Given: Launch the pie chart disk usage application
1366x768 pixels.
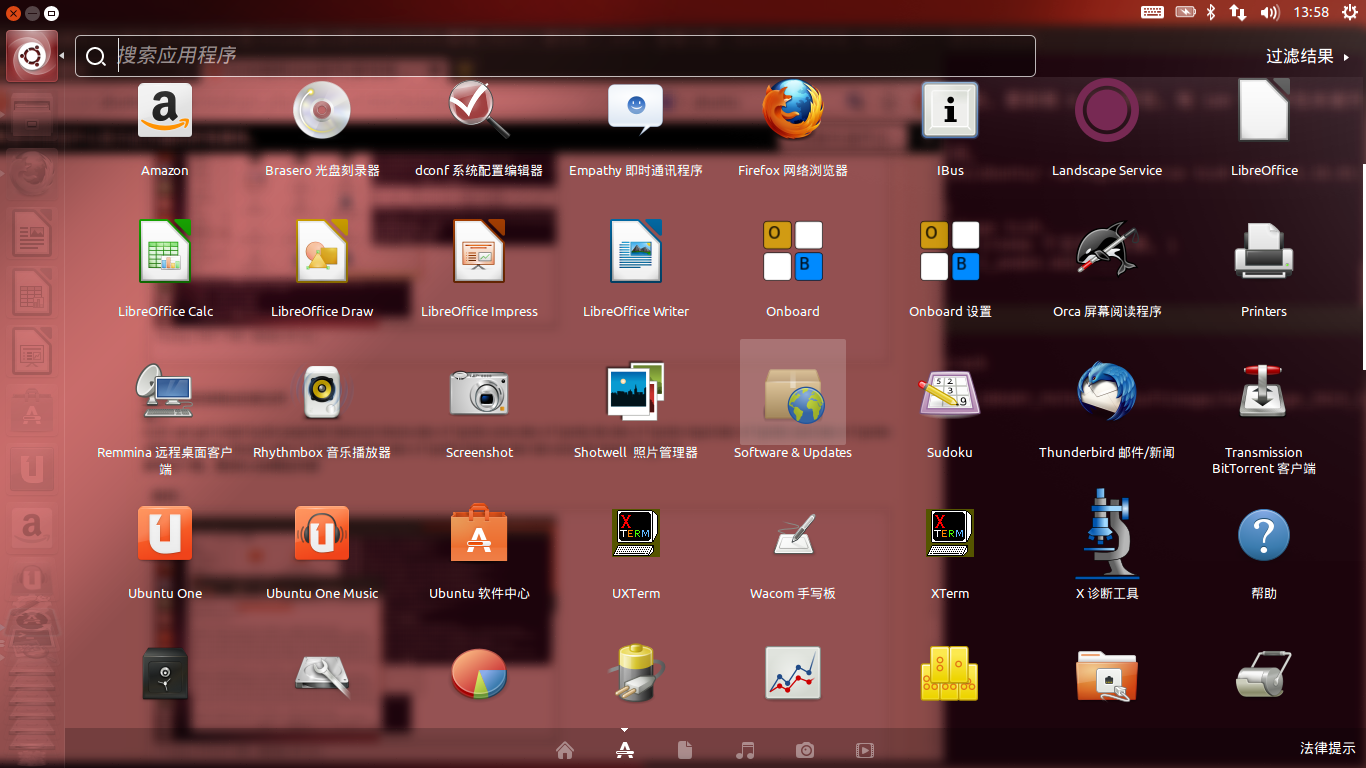Looking at the screenshot, I should tap(479, 675).
